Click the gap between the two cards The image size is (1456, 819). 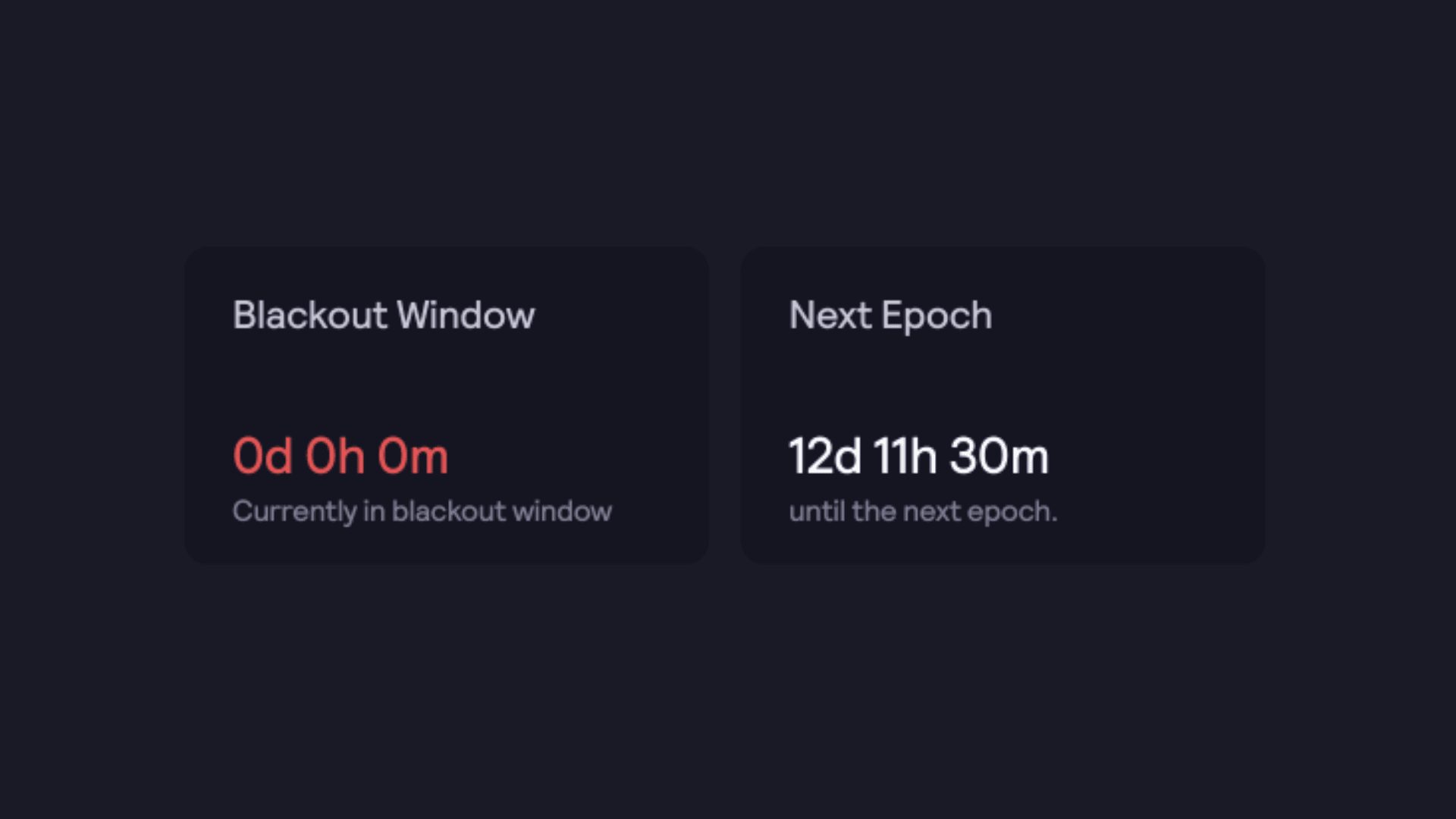tap(725, 406)
